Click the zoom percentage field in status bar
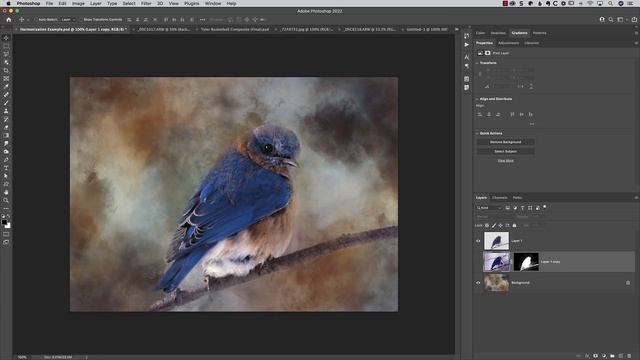 point(22,357)
